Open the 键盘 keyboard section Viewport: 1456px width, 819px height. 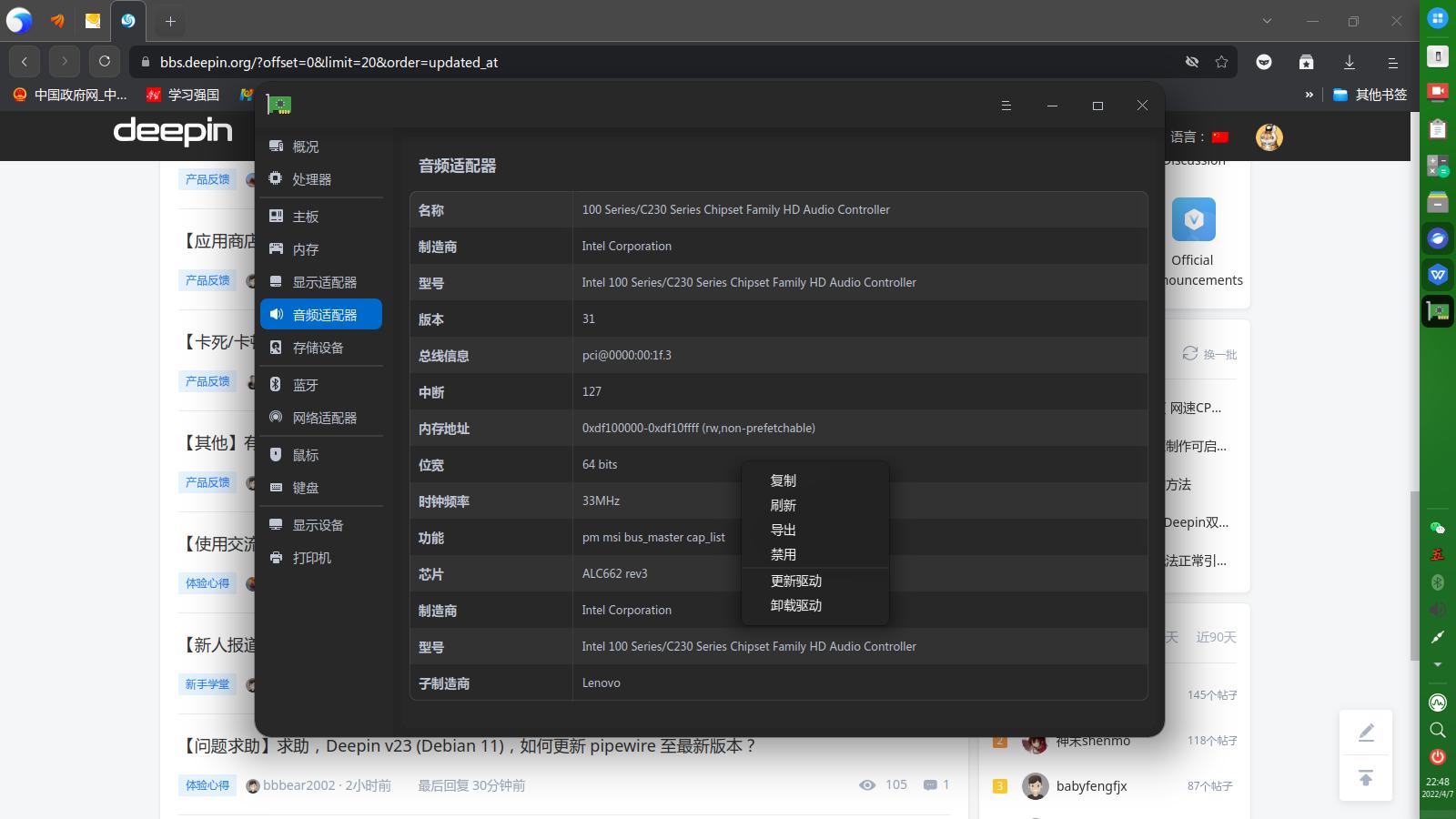[321, 488]
